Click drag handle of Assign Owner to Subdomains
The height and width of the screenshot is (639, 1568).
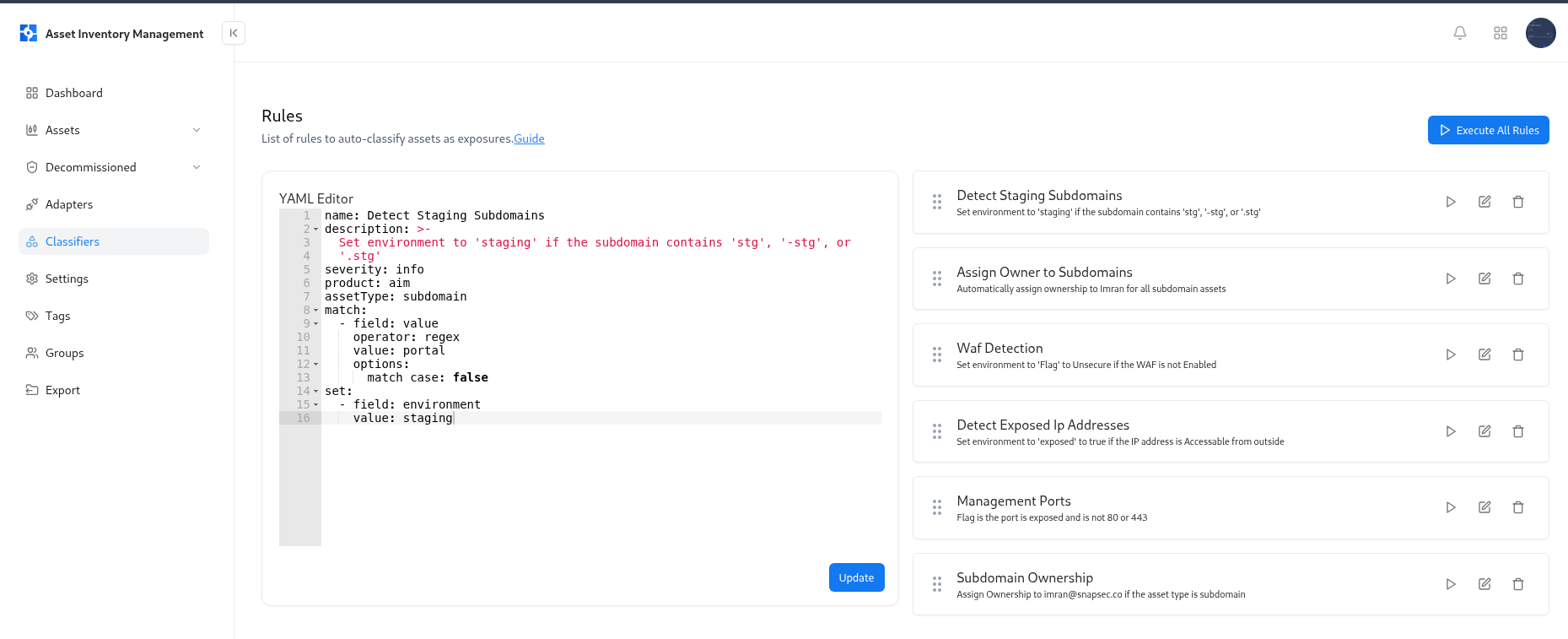click(x=937, y=279)
